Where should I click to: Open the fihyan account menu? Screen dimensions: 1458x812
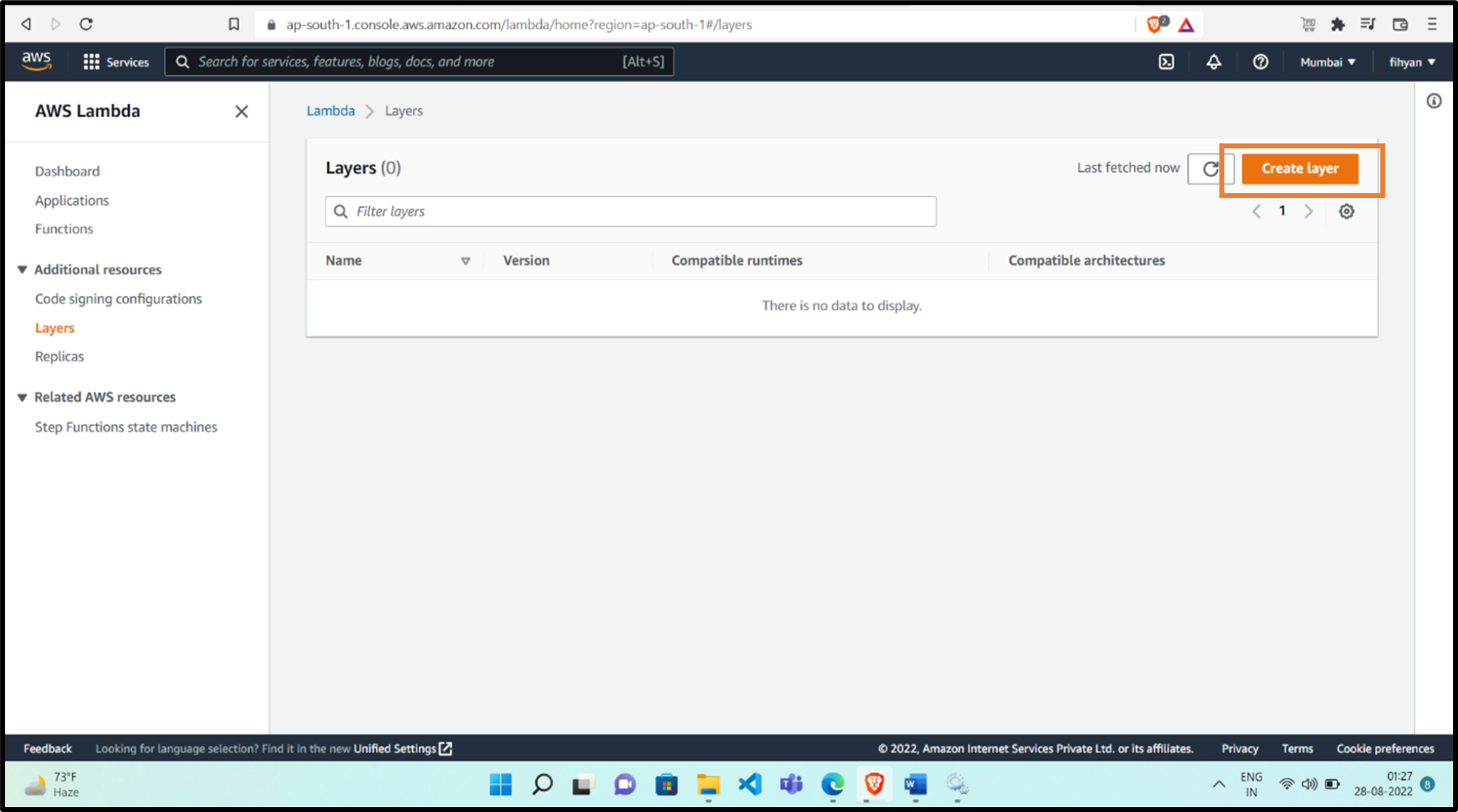(1412, 61)
